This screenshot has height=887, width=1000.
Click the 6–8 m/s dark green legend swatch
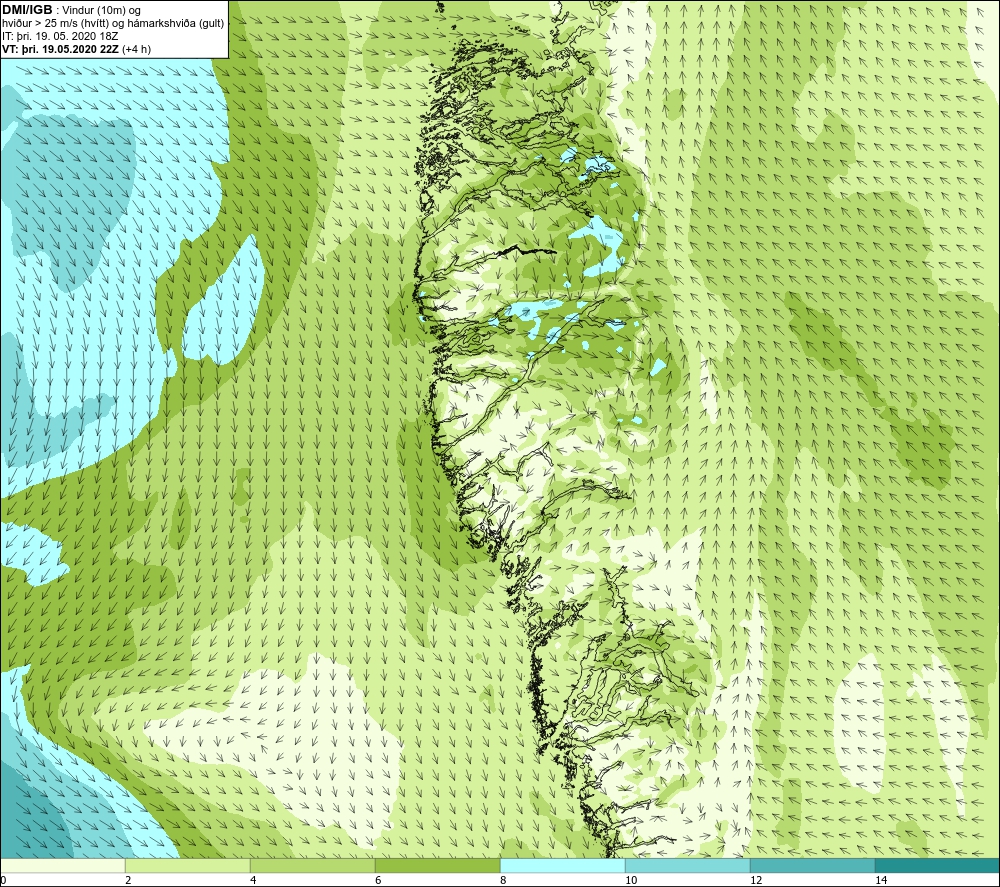438,865
